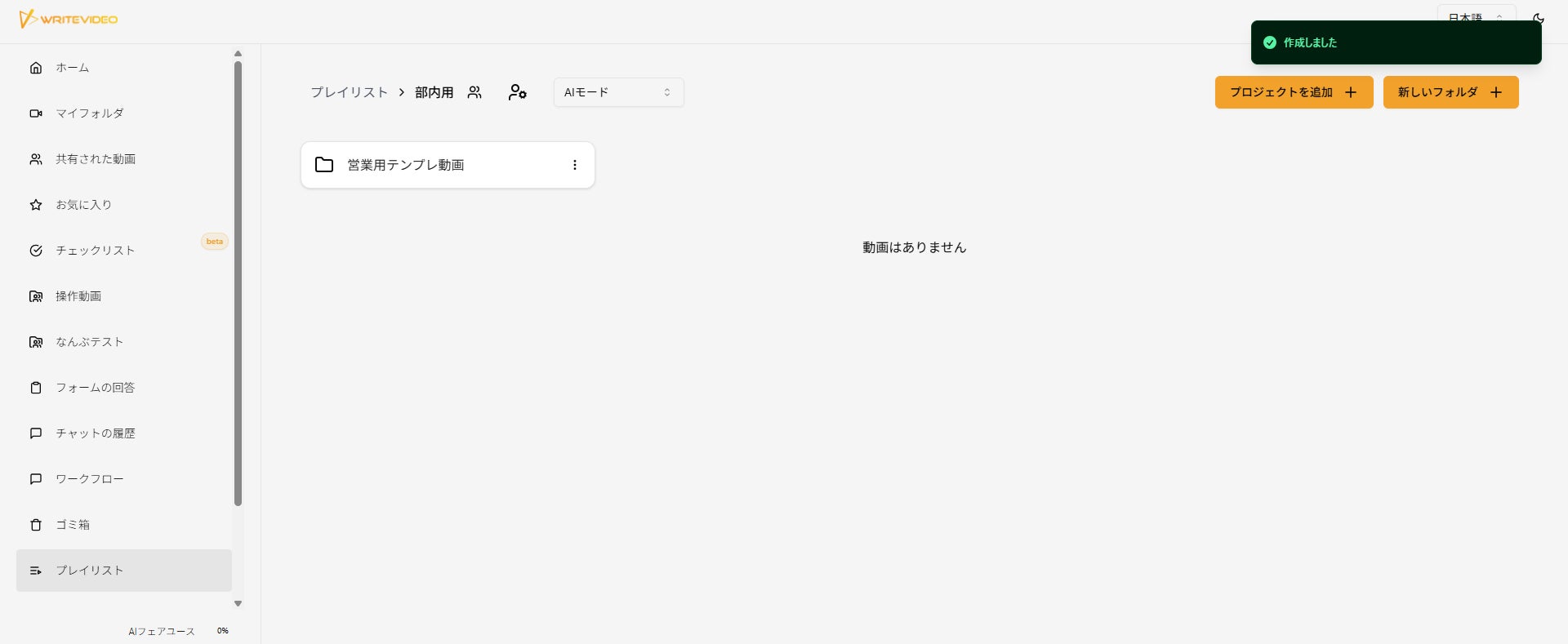Screen dimensions: 1568x644
Task: Click the 操作動画 sidebar icon
Action: pos(36,296)
